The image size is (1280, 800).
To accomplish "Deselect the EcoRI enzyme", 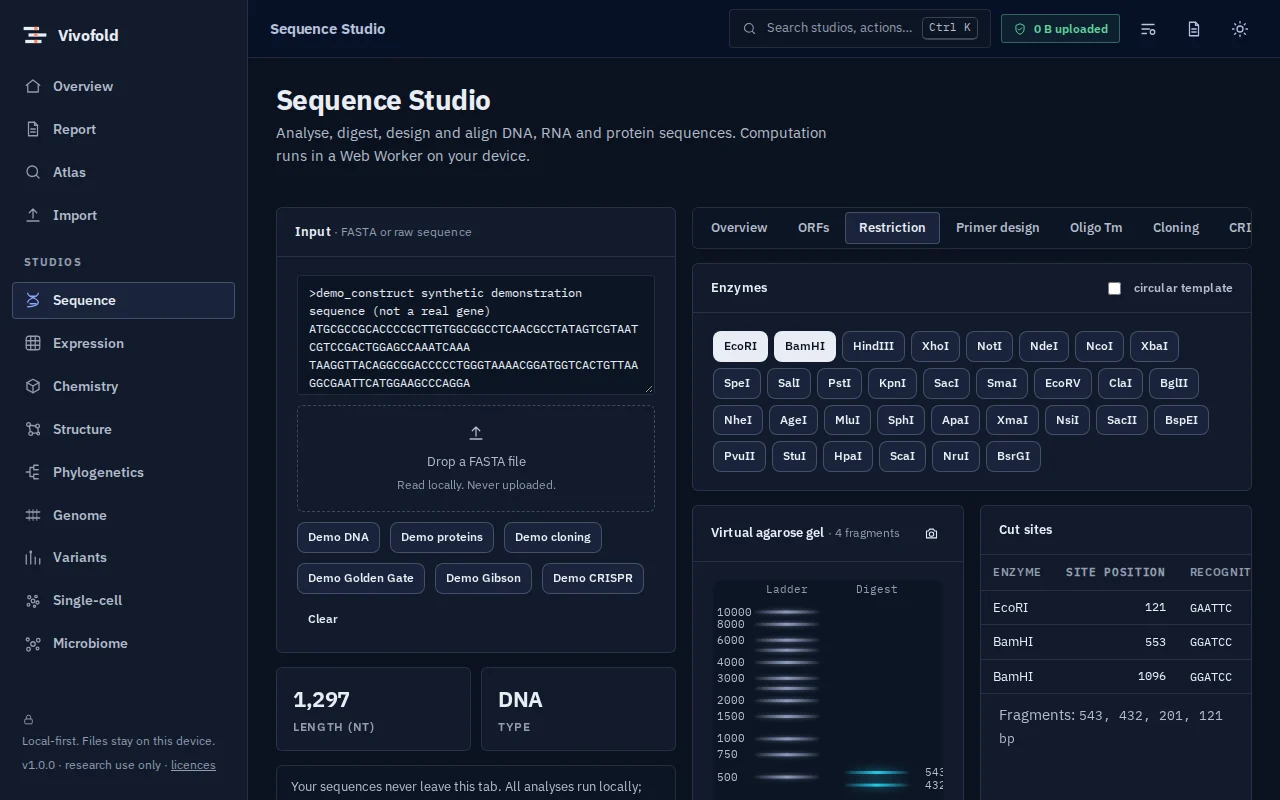I will (x=740, y=346).
